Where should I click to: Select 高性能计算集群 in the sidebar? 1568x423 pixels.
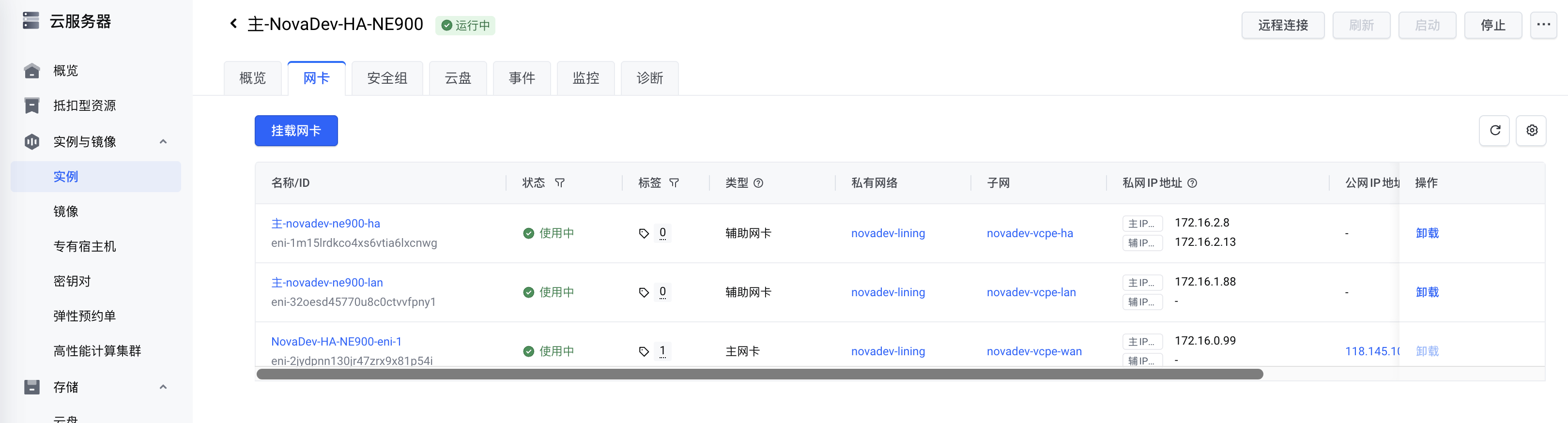pyautogui.click(x=96, y=350)
